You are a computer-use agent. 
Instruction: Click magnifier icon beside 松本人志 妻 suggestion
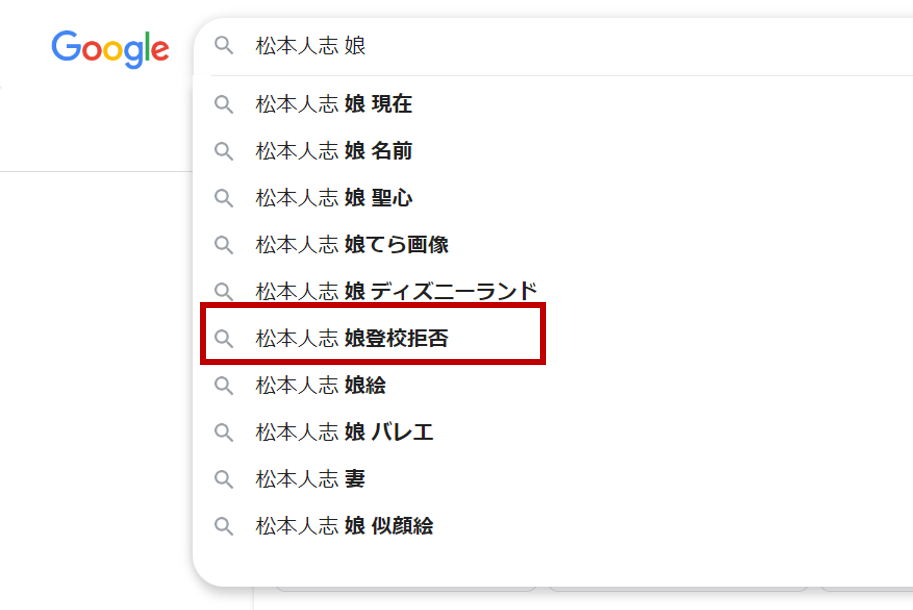224,479
